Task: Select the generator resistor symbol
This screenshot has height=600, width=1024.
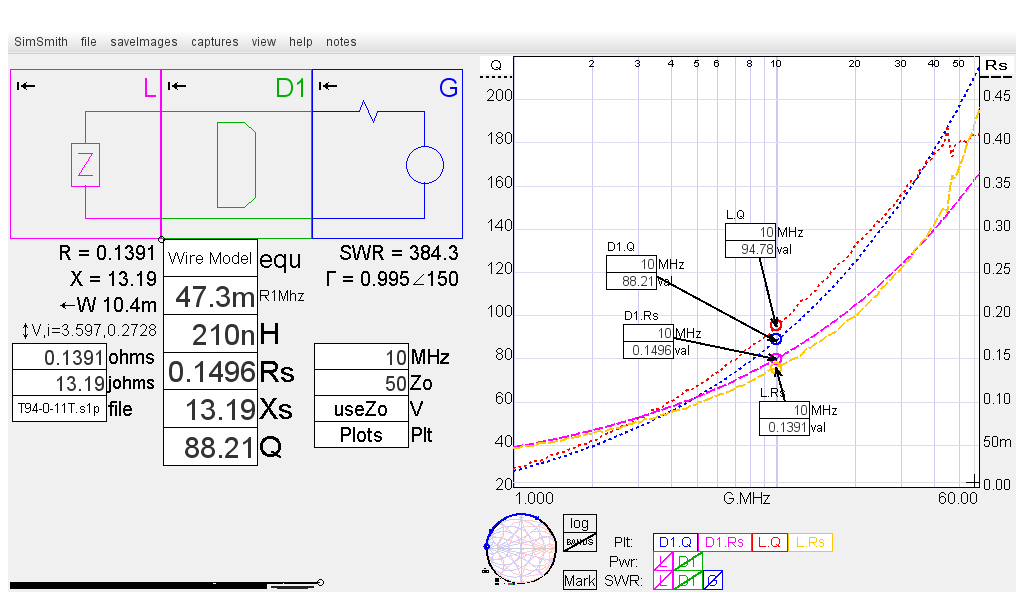Action: (368, 111)
